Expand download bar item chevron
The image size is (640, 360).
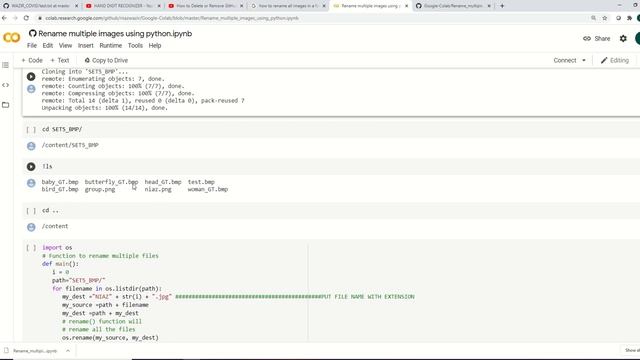coord(68,351)
